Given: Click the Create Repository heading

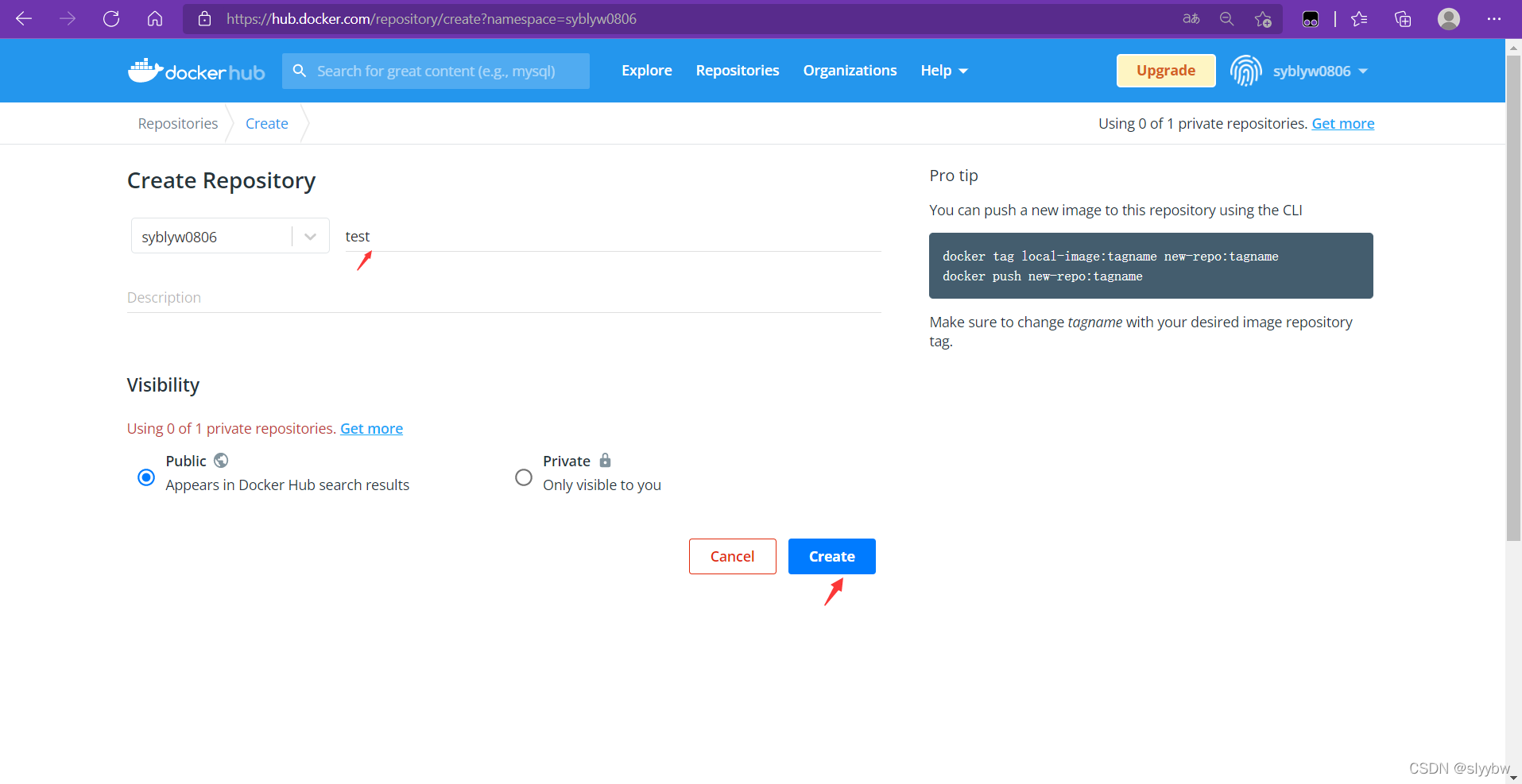Looking at the screenshot, I should coord(221,180).
